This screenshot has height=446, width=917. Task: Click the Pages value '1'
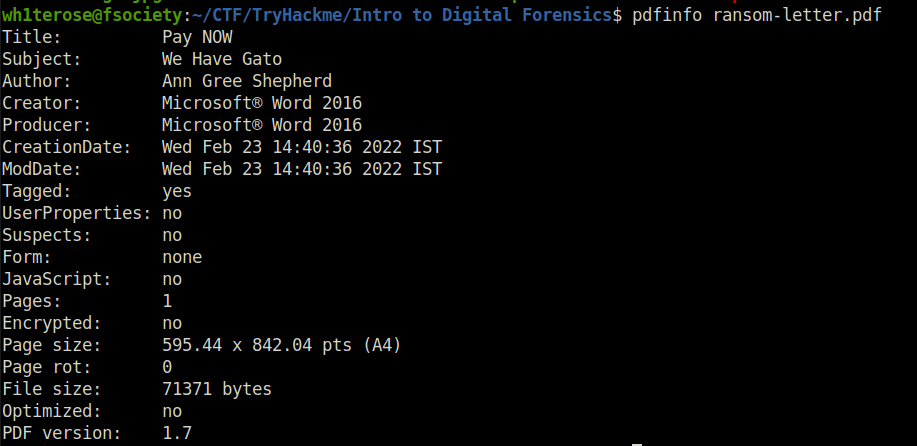point(167,302)
